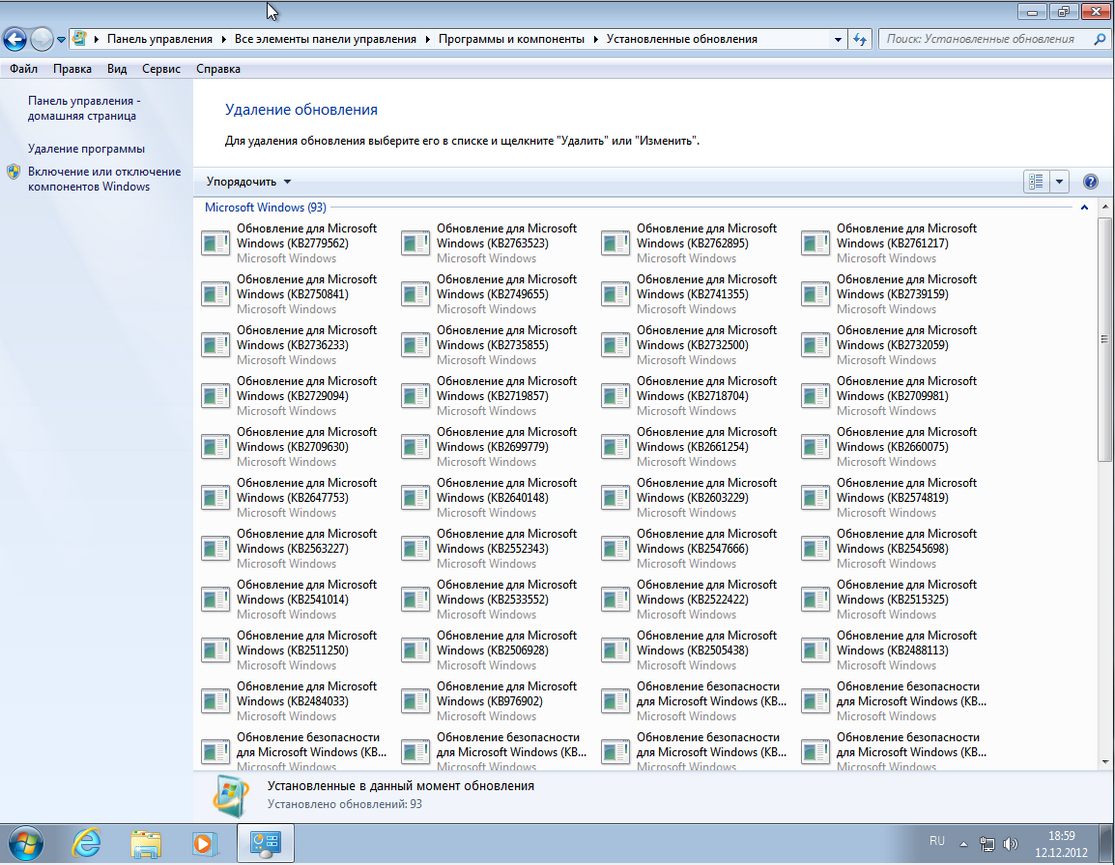This screenshot has width=1115, height=865.
Task: Select update icon for KB2741355
Action: (x=615, y=294)
